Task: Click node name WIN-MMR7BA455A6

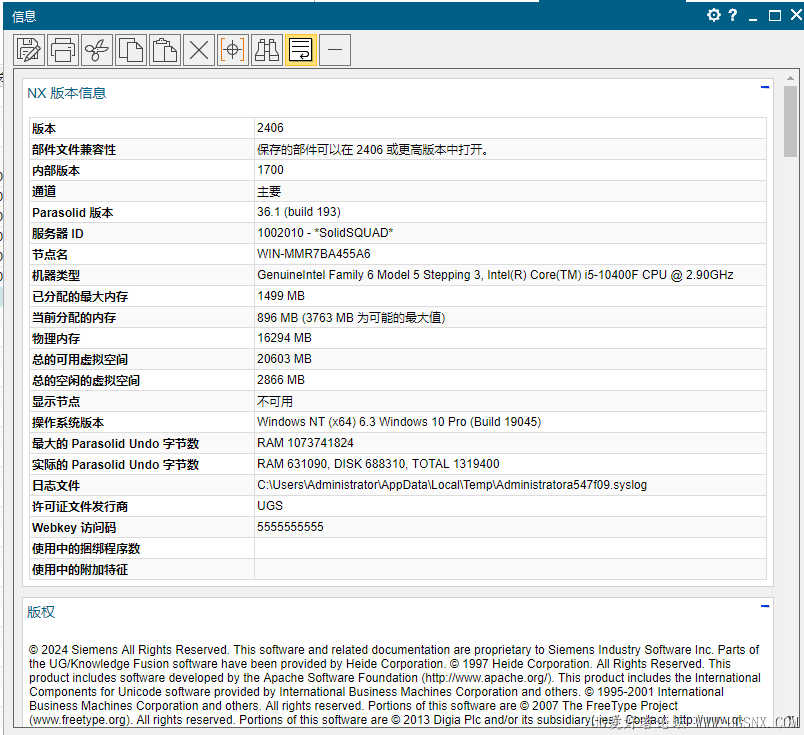Action: (313, 254)
